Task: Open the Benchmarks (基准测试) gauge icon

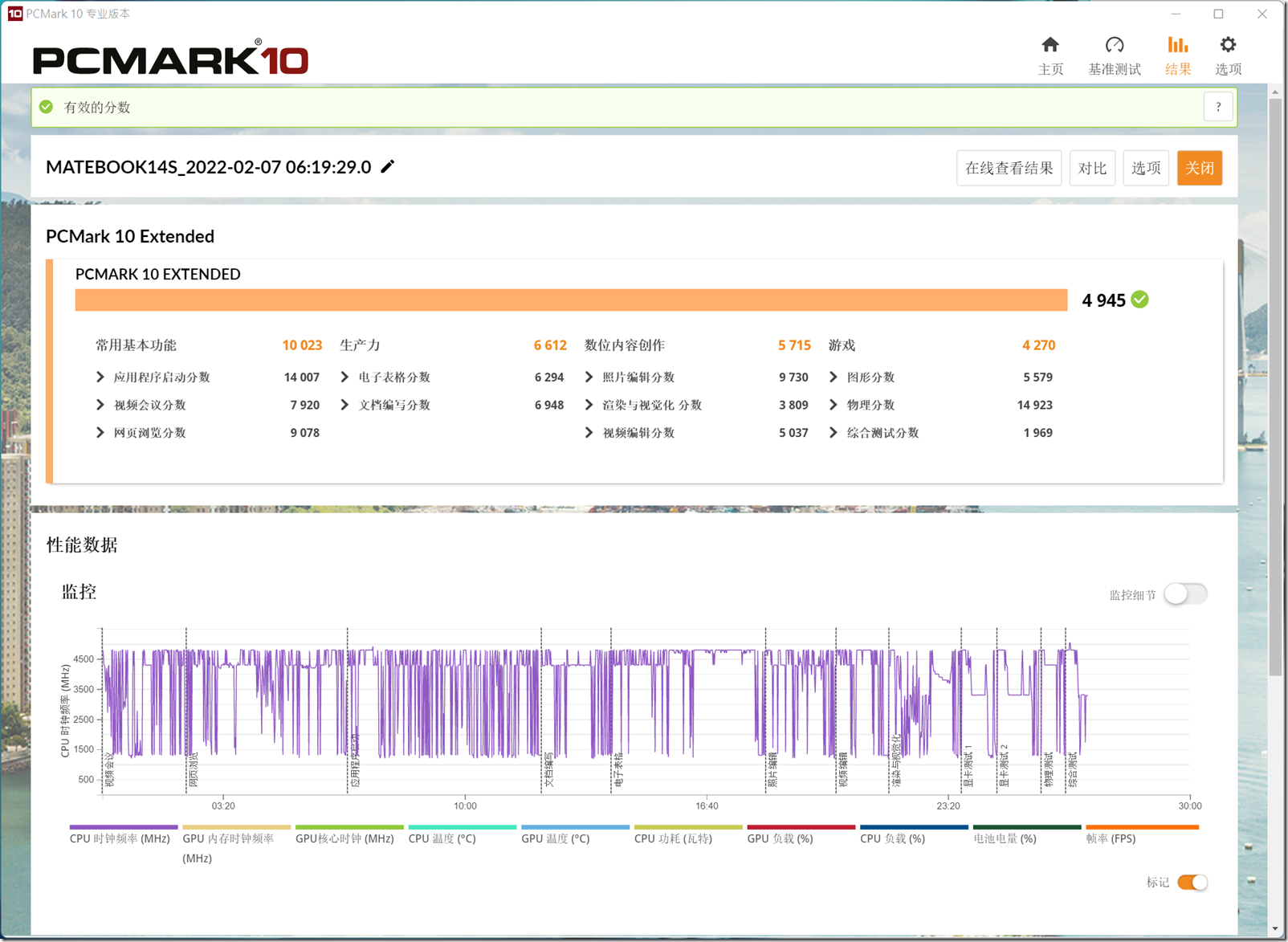Action: click(1114, 46)
